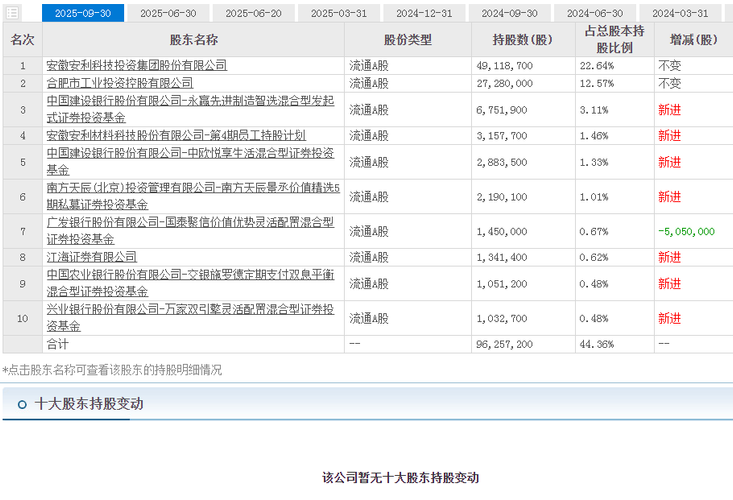
Task: Click the 49,118,700 shares value
Action: 504,66
